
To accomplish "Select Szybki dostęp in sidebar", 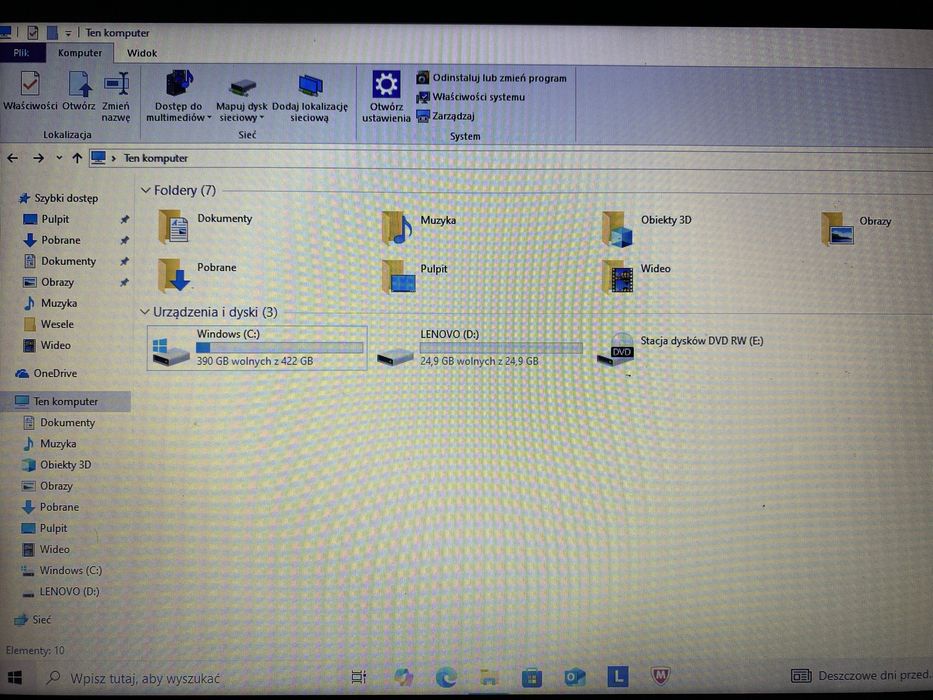I will click(58, 198).
